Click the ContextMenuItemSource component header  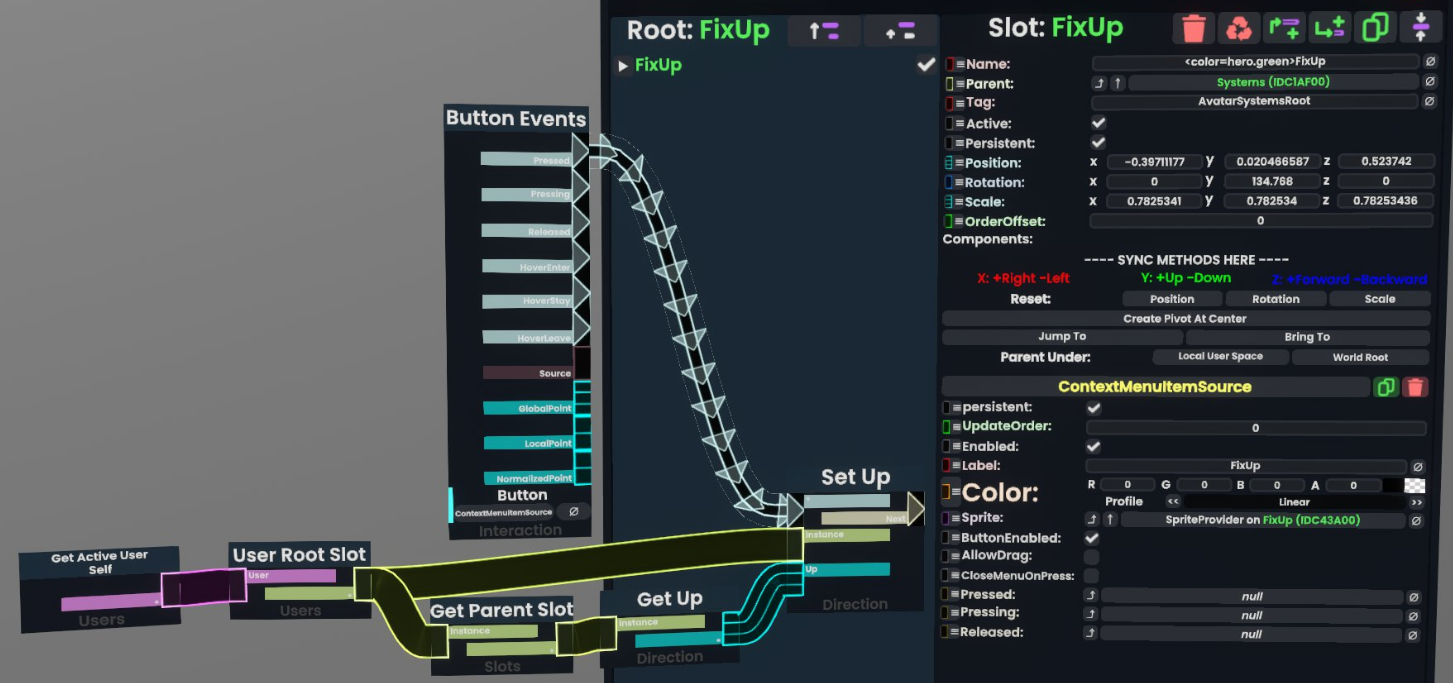coord(1154,387)
